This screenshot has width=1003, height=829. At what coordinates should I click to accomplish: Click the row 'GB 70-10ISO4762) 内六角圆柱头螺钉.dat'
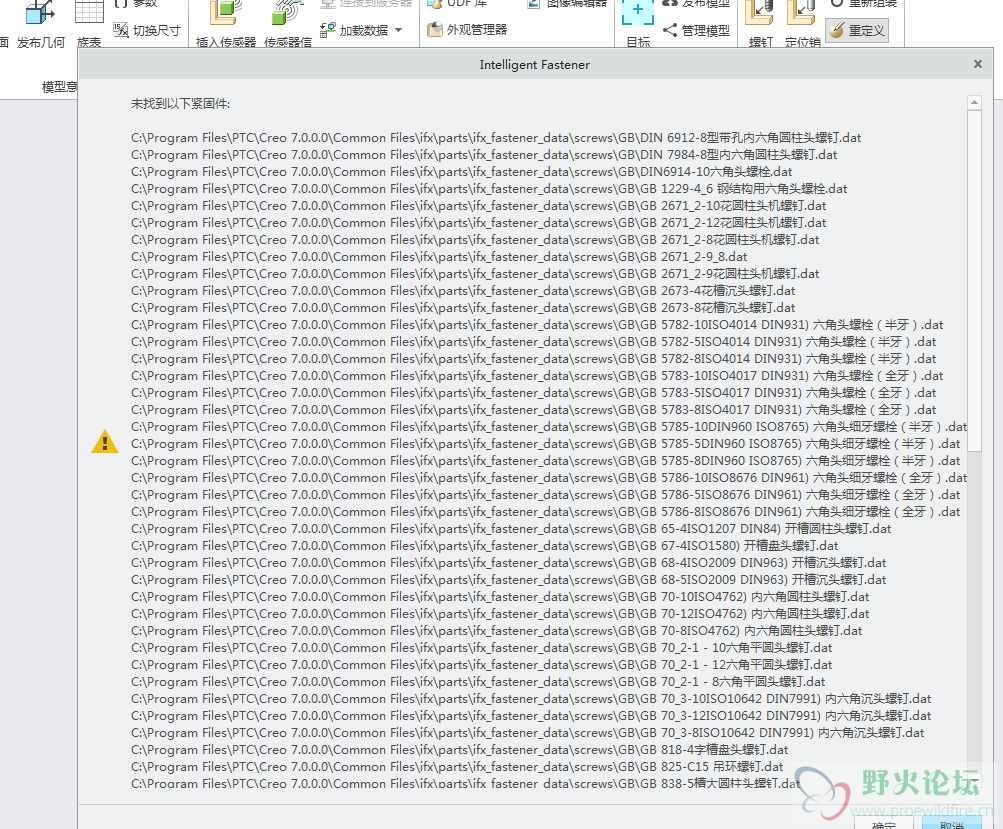pos(500,597)
